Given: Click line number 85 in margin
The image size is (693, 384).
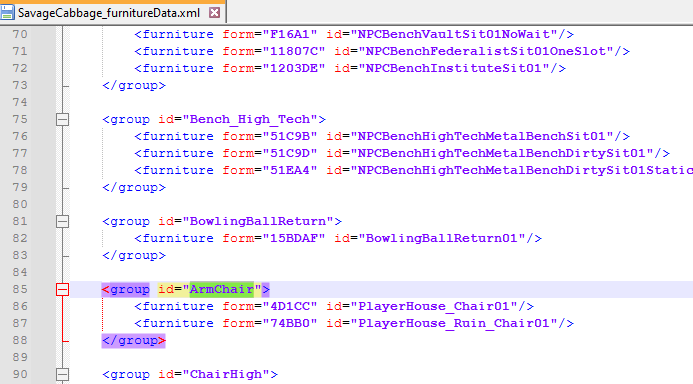Looking at the screenshot, I should pyautogui.click(x=20, y=289).
